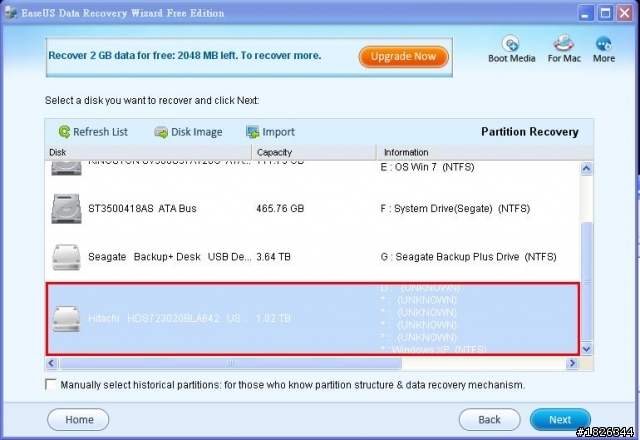Click the ST3500418AS hard drive icon

[66, 209]
